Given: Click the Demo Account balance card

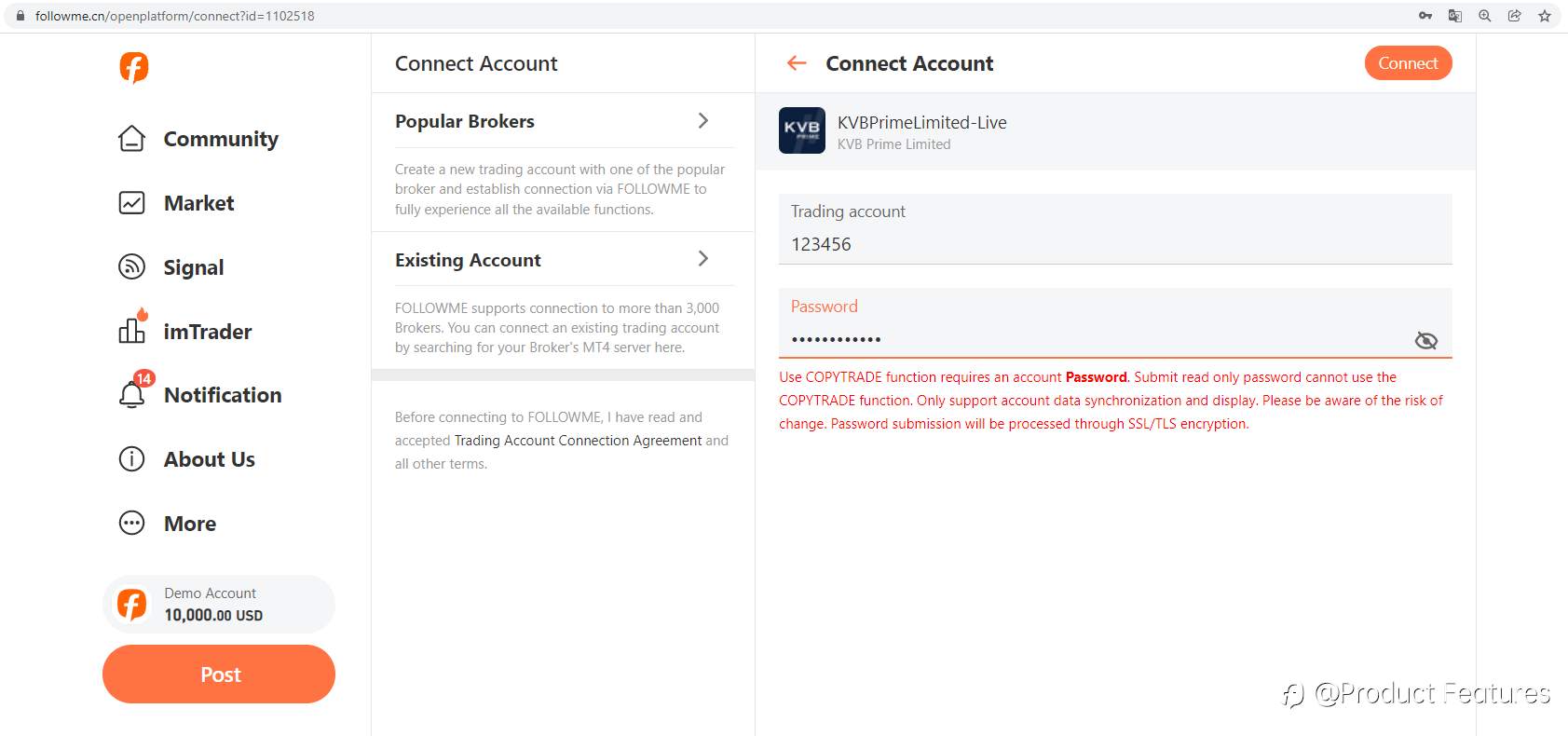Looking at the screenshot, I should [219, 604].
